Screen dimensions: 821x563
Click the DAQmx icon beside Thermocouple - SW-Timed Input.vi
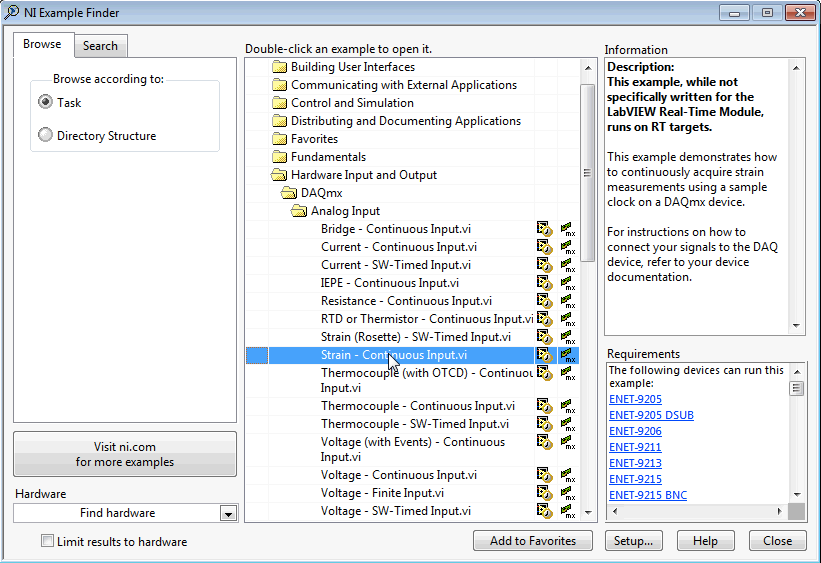click(568, 424)
